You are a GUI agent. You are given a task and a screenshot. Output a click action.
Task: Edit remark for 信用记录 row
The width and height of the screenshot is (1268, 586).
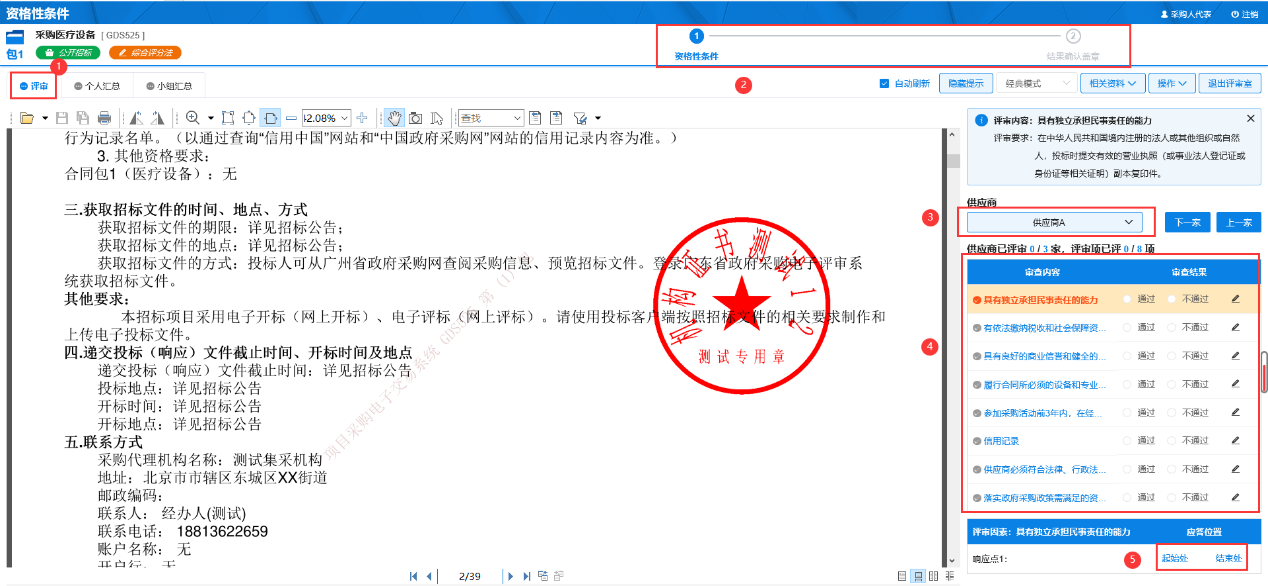[x=1236, y=440]
